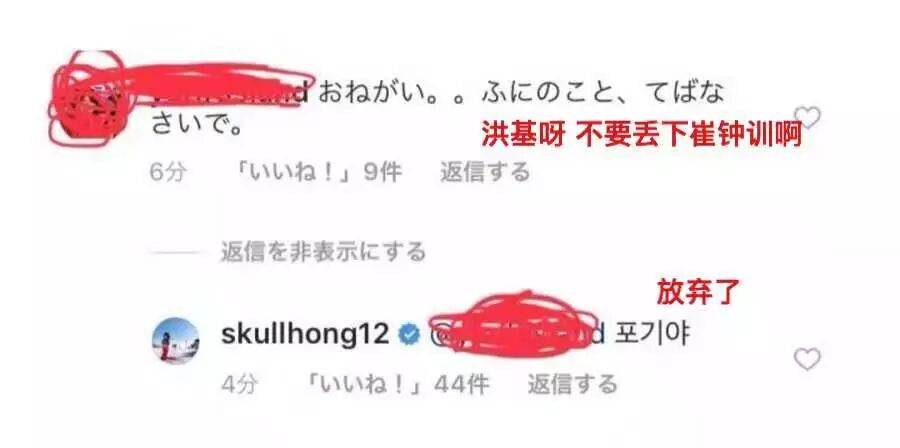Click the 6分 timestamp

(x=168, y=172)
